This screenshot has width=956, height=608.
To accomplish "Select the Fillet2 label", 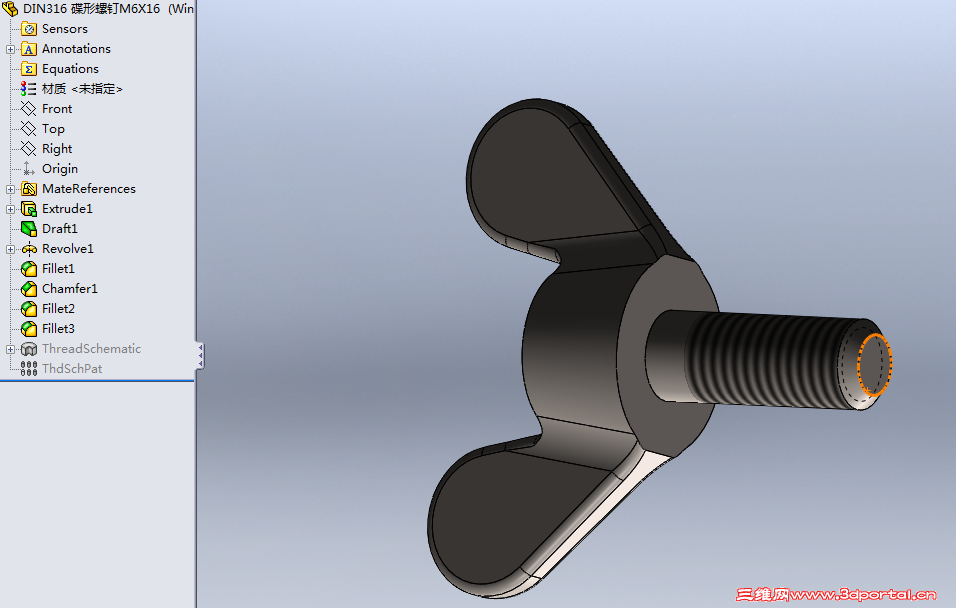I will pos(58,309).
